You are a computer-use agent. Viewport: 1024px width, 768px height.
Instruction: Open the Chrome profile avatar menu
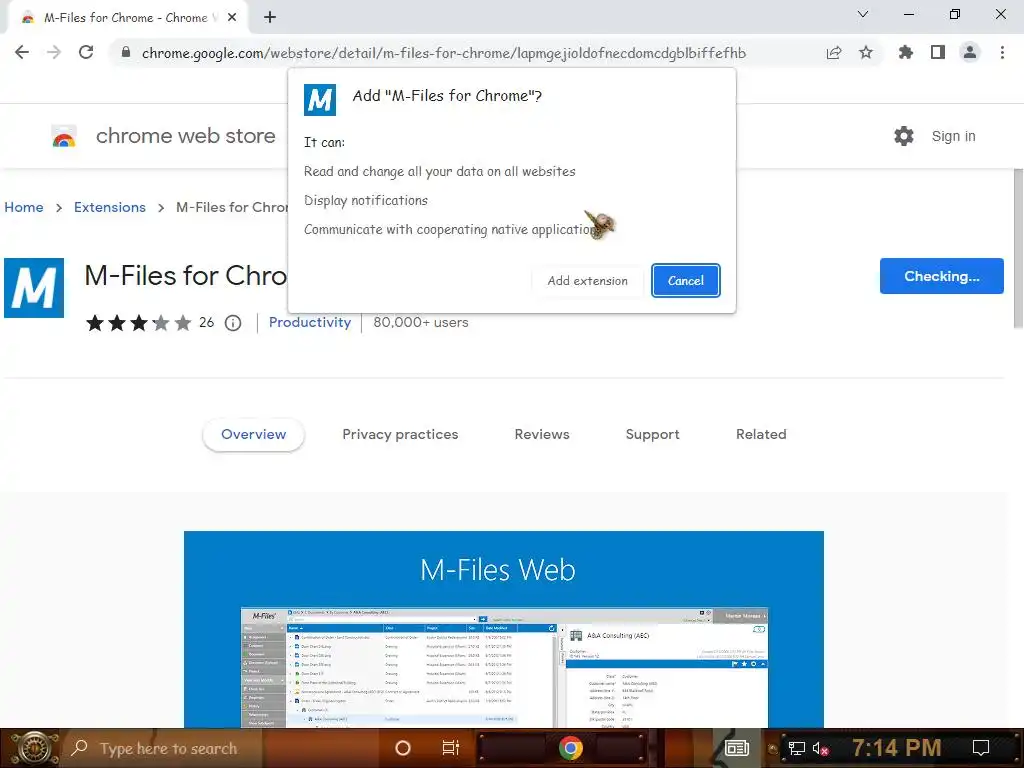point(970,52)
